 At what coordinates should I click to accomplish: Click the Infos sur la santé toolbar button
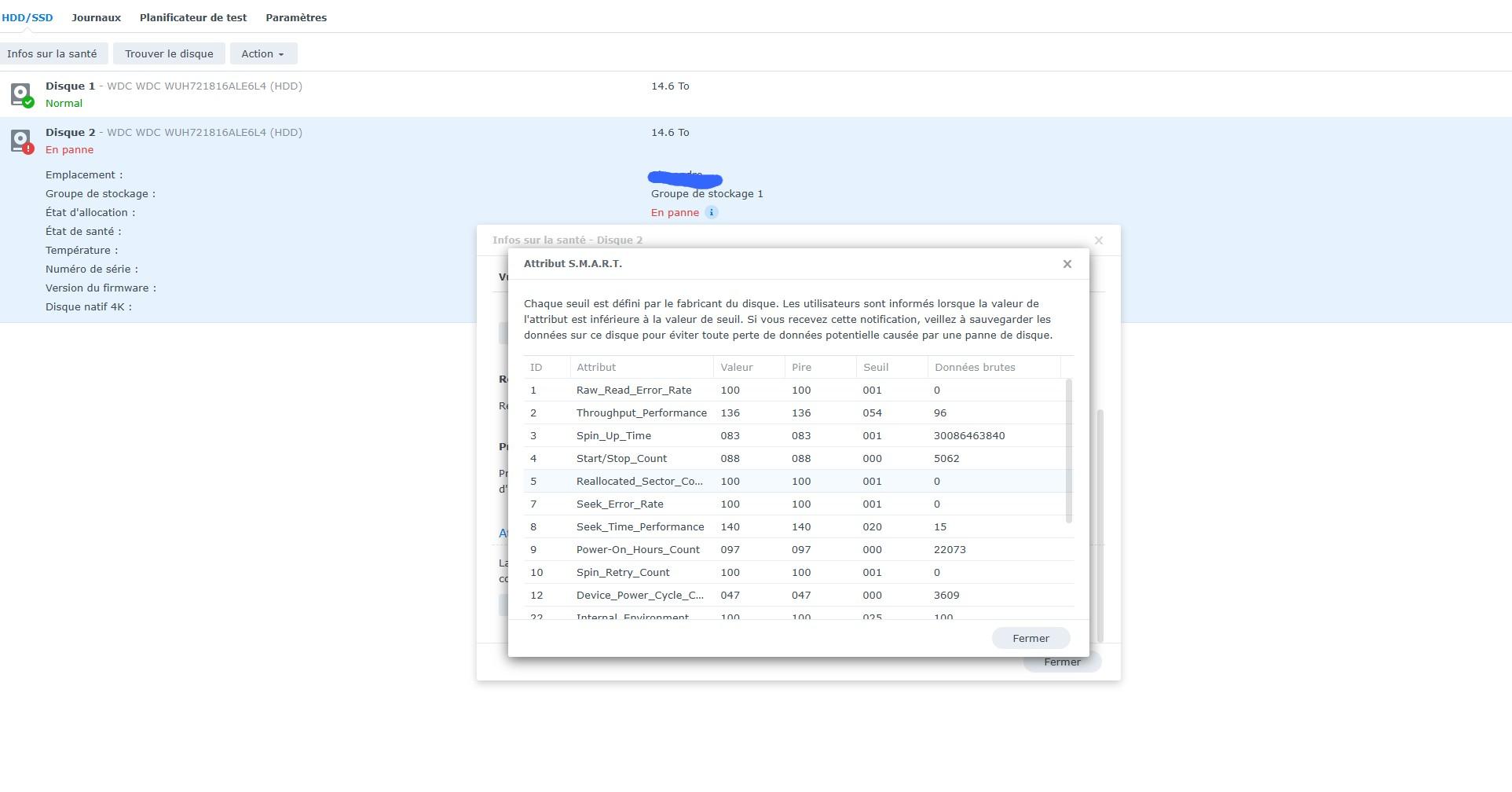pos(53,53)
